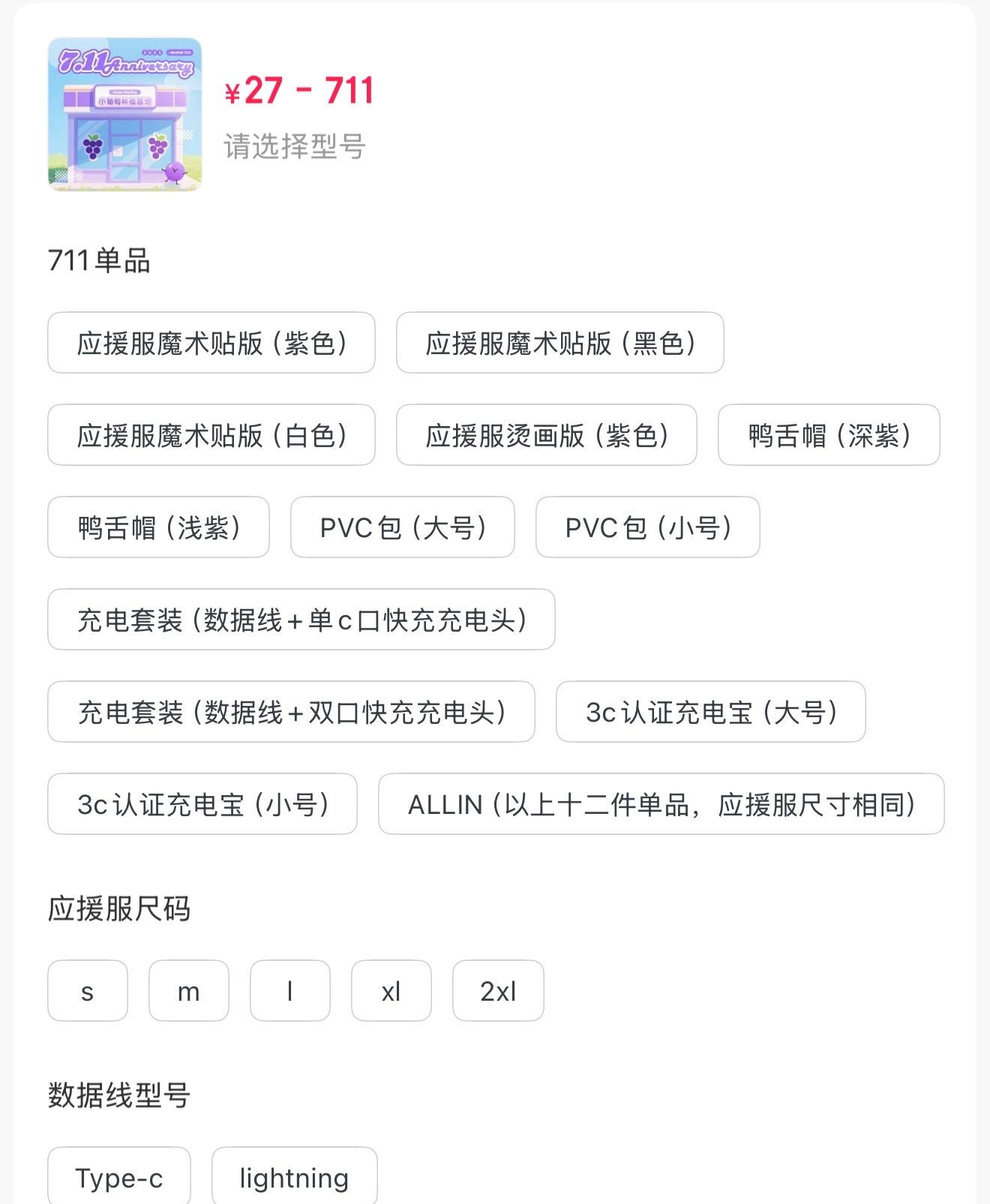Select Type-c data cable type
This screenshot has height=1204, width=990.
point(119,1176)
